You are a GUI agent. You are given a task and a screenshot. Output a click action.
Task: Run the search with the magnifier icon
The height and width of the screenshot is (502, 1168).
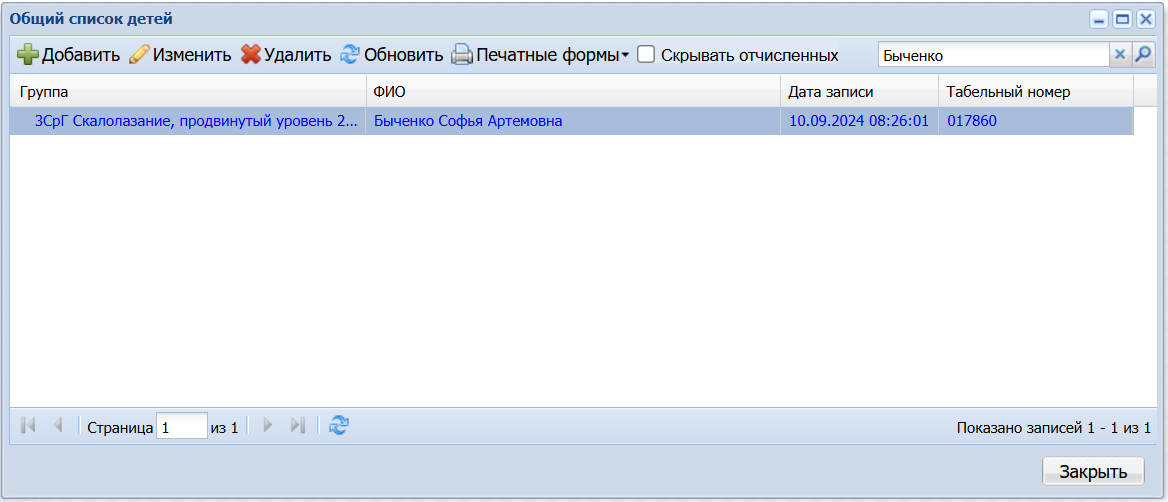tap(1143, 55)
